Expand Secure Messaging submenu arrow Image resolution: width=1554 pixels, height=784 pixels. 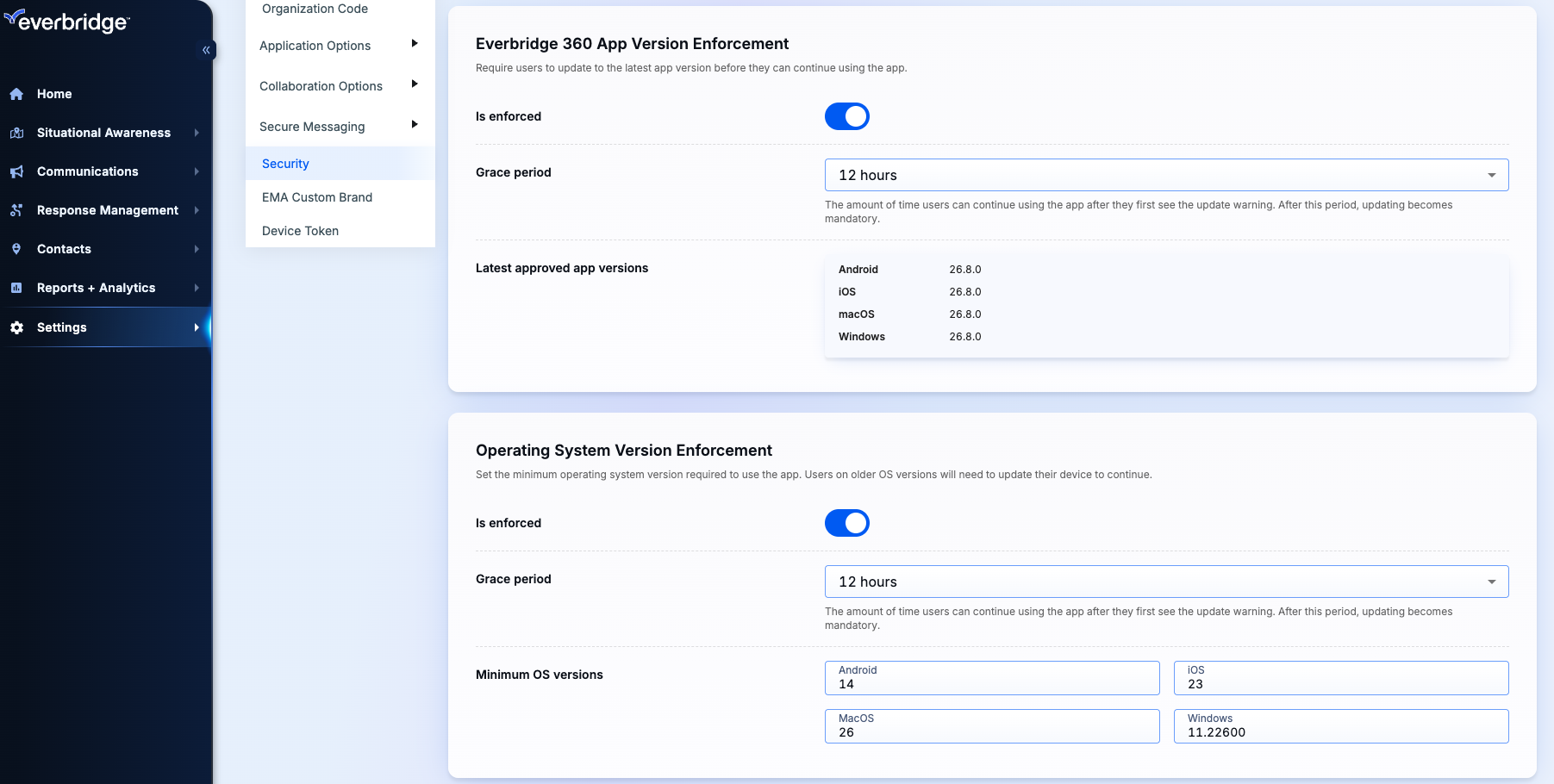coord(415,124)
